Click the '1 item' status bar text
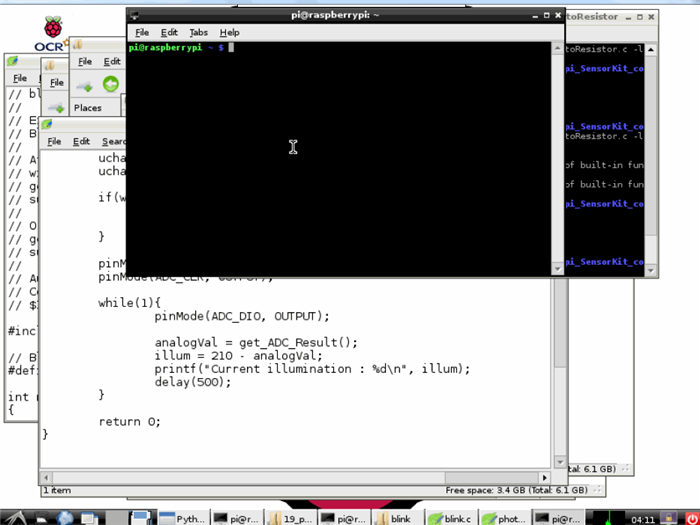700x525 pixels. pyautogui.click(x=57, y=490)
